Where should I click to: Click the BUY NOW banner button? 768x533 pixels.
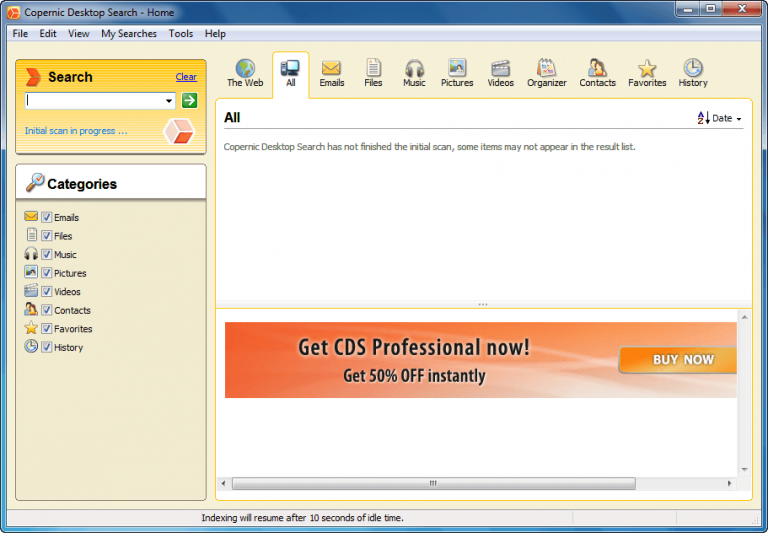point(682,360)
